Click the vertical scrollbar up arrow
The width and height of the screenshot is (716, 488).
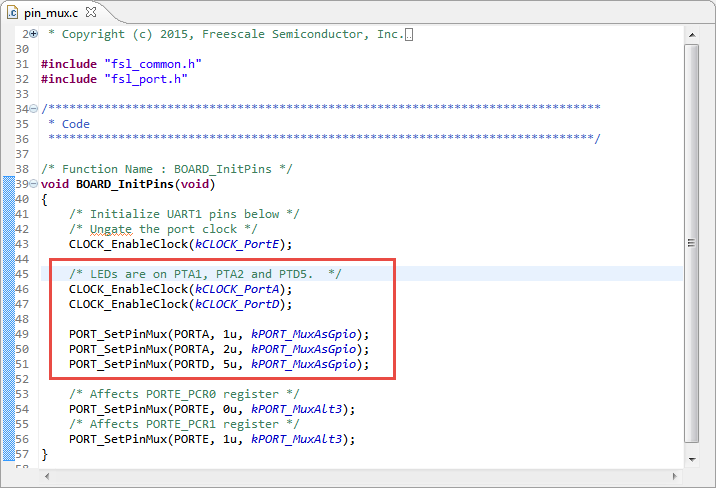[691, 34]
